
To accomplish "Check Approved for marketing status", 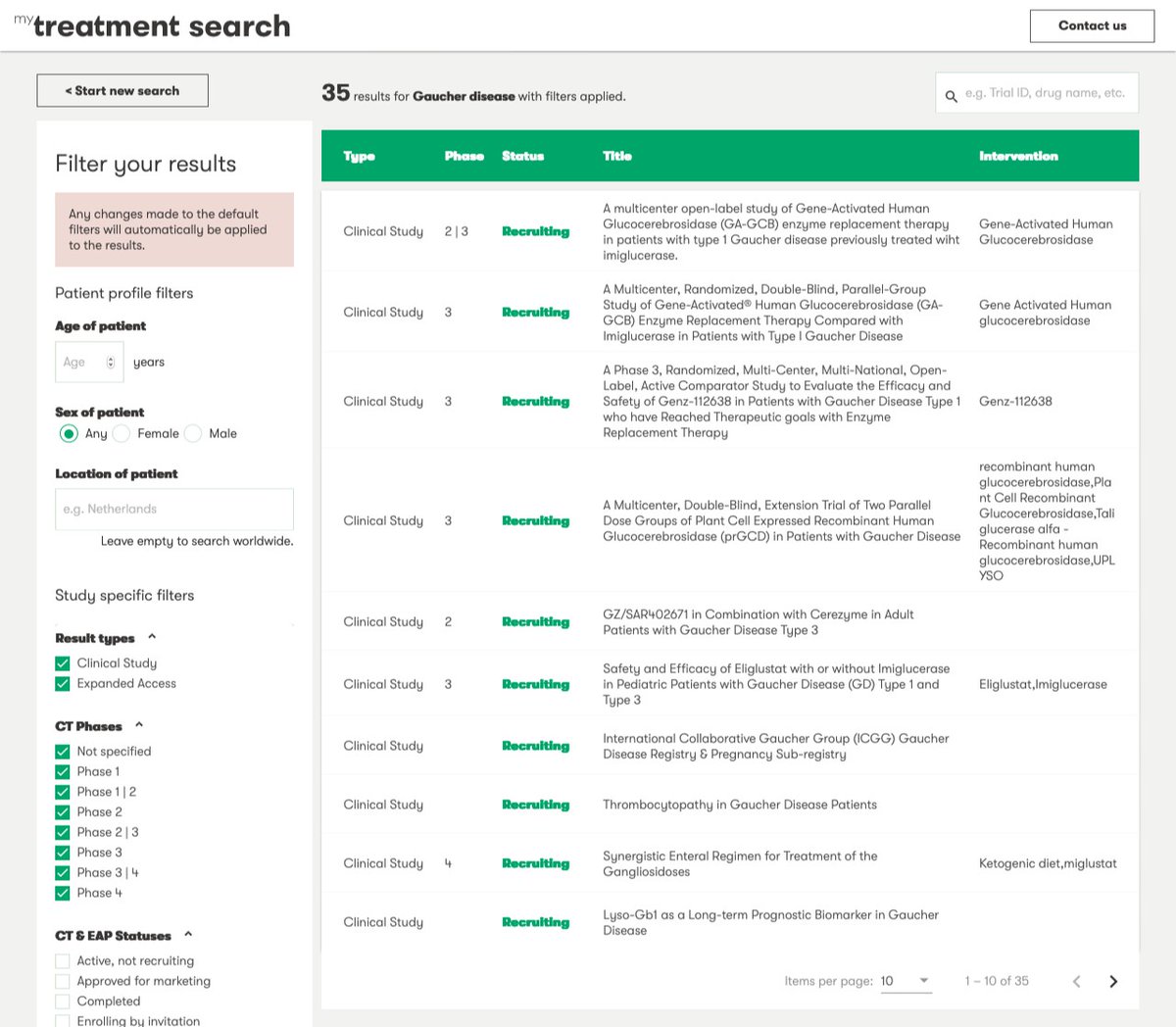I will (x=63, y=981).
